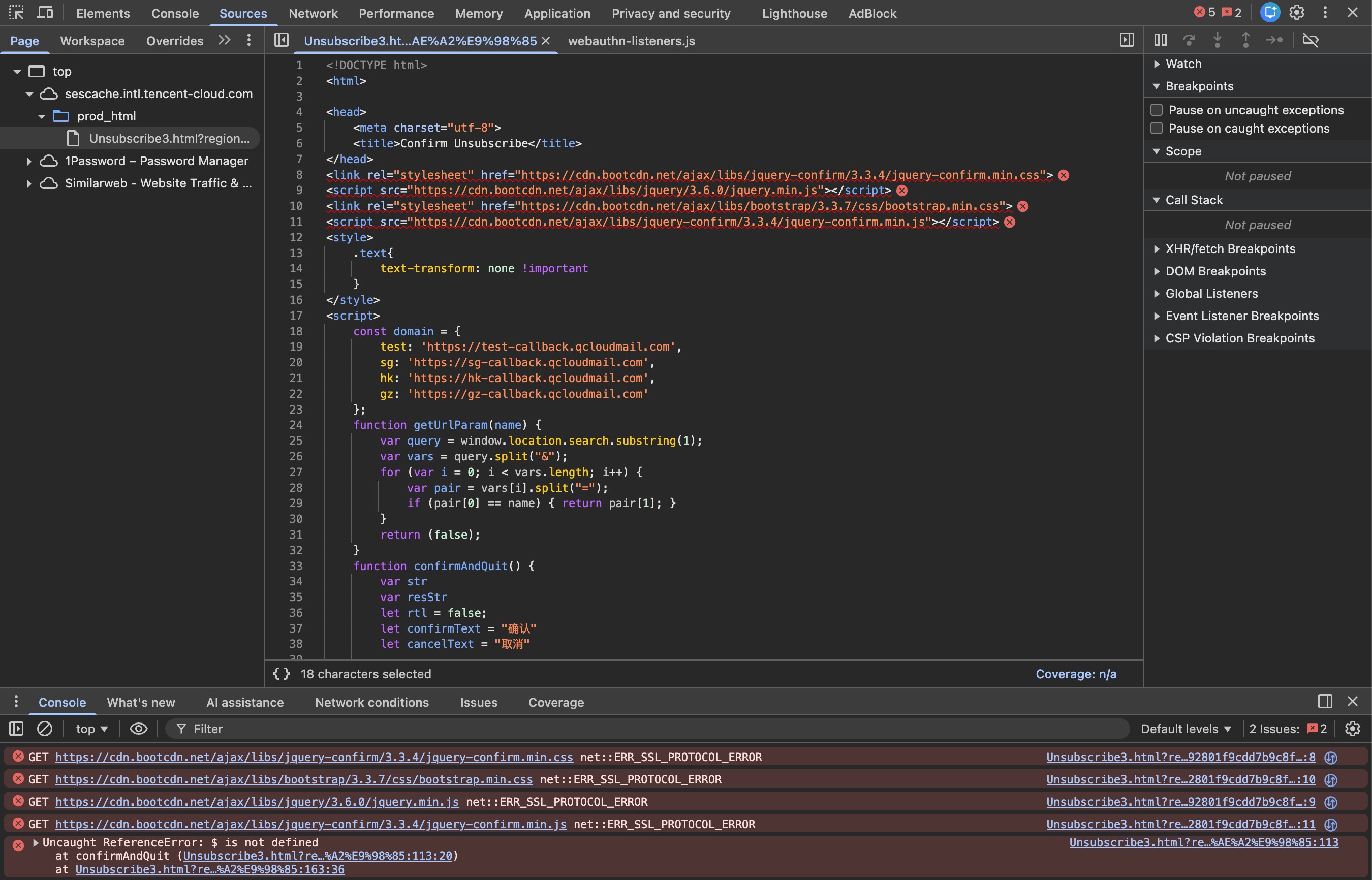Step over next function call
1372x880 pixels.
point(1189,40)
